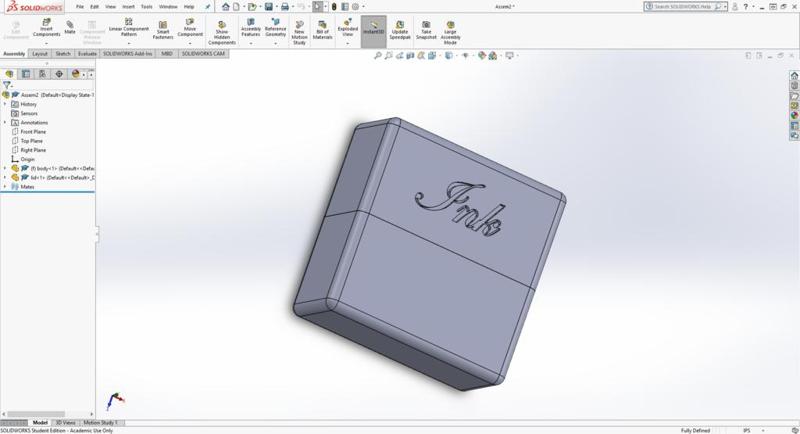Click Smart Fasteners tool

click(163, 30)
